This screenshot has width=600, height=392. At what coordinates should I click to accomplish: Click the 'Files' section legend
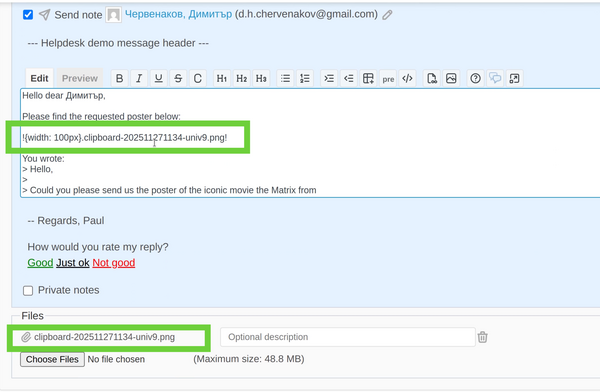tap(33, 316)
